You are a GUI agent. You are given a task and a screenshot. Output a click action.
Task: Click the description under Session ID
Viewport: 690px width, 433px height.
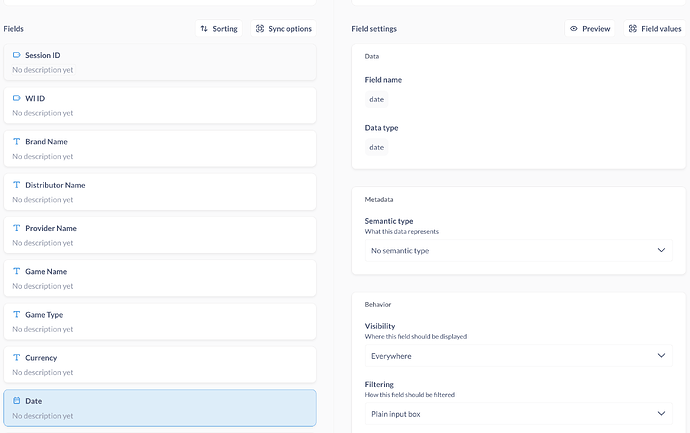click(43, 70)
